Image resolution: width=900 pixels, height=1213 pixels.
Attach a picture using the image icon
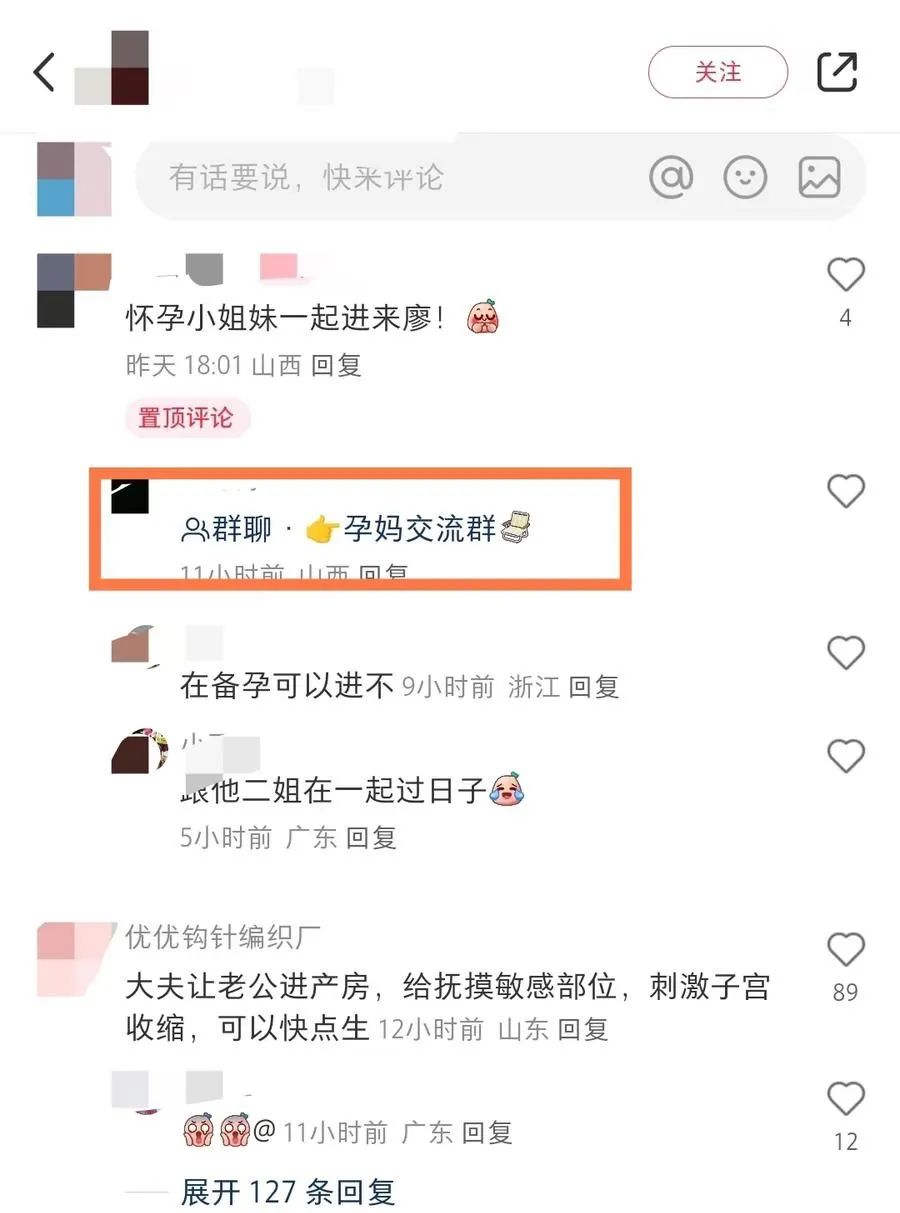click(819, 178)
